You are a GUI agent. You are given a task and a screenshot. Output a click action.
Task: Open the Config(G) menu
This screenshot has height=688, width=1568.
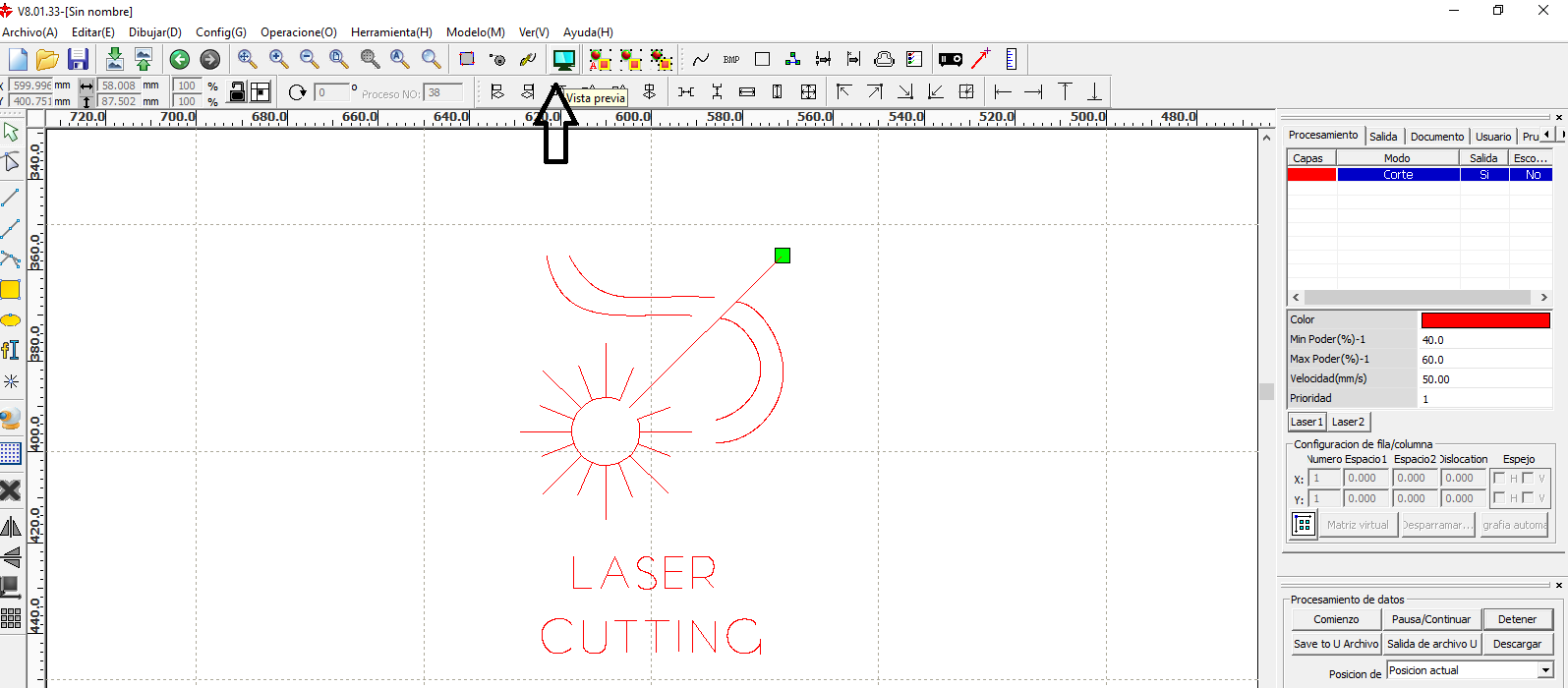pyautogui.click(x=221, y=32)
